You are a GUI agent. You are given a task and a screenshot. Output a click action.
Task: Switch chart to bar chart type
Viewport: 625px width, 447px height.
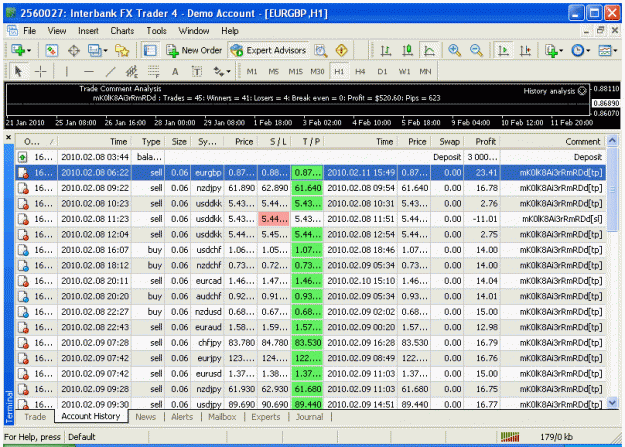point(385,50)
